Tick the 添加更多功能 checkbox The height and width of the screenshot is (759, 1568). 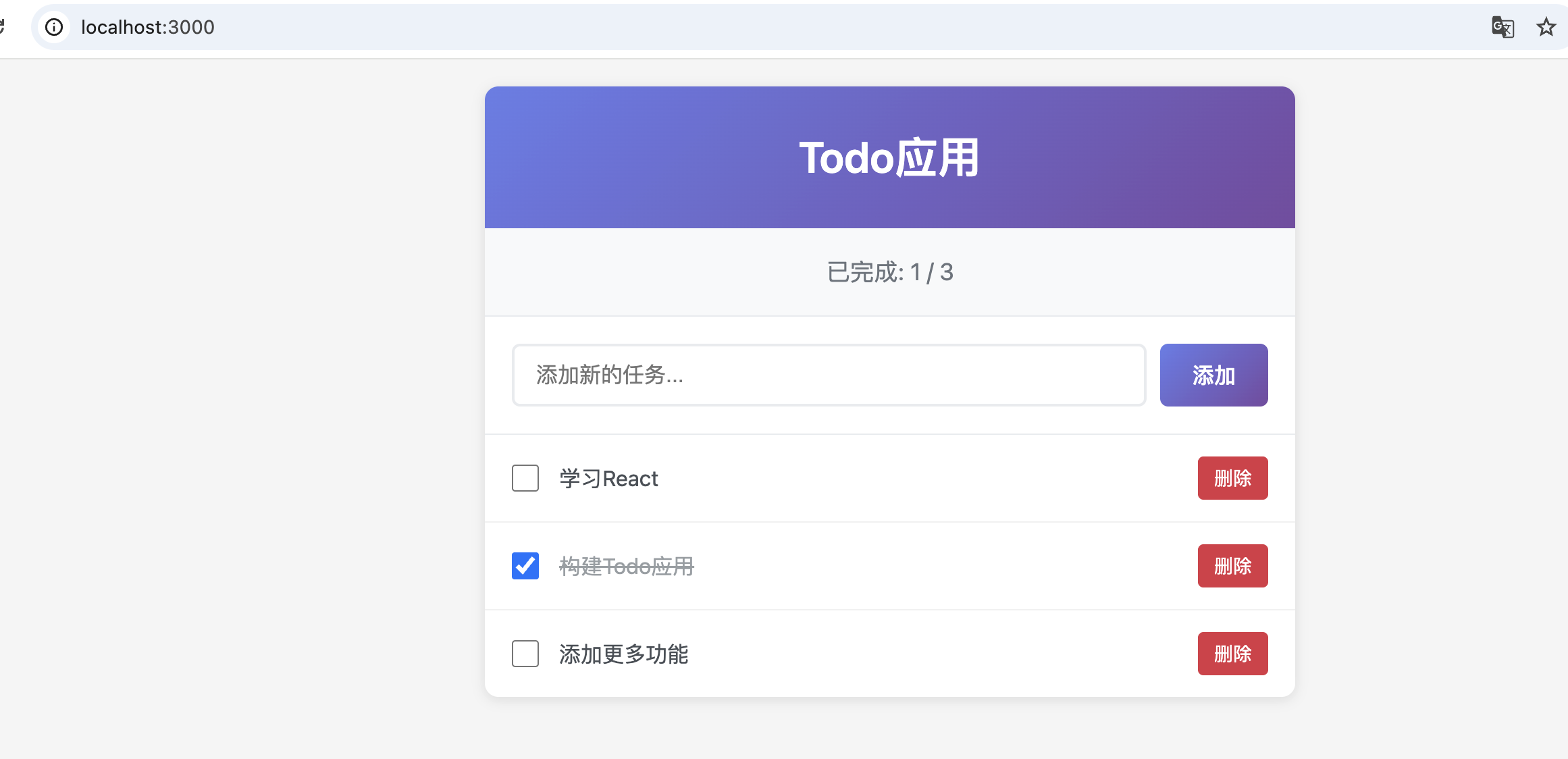click(525, 654)
